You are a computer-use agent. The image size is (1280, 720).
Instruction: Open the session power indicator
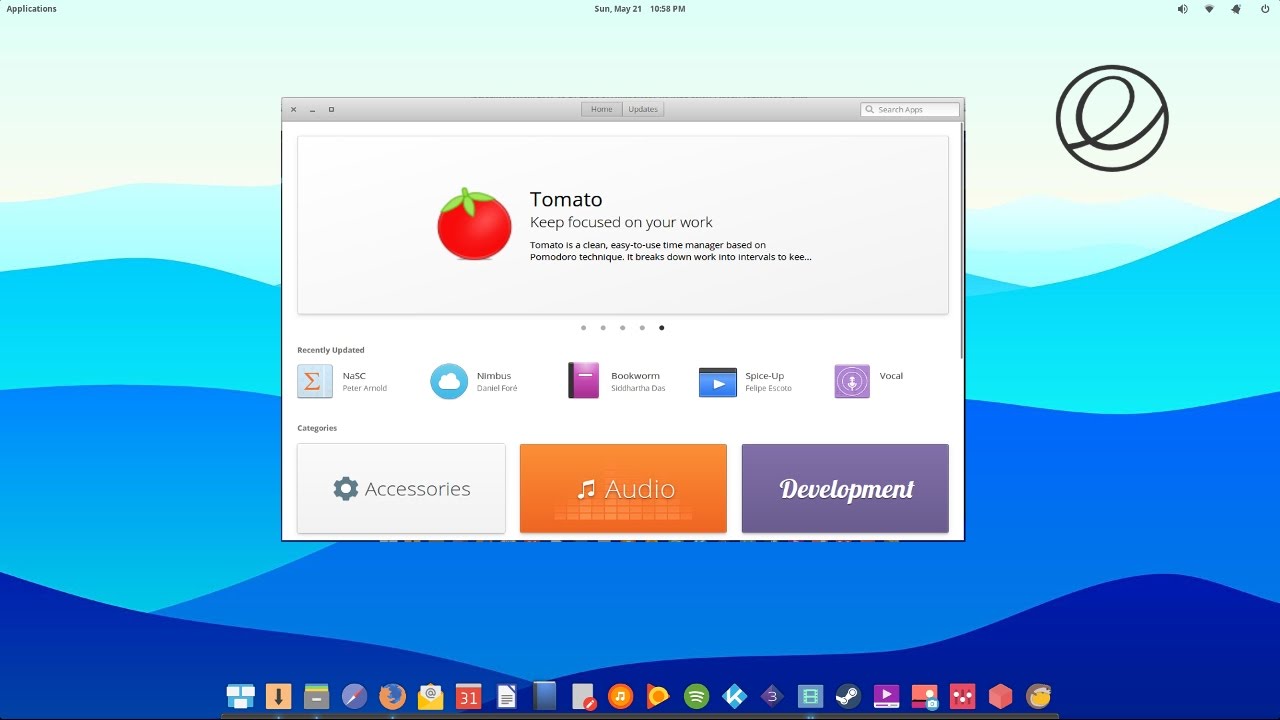coord(1264,9)
